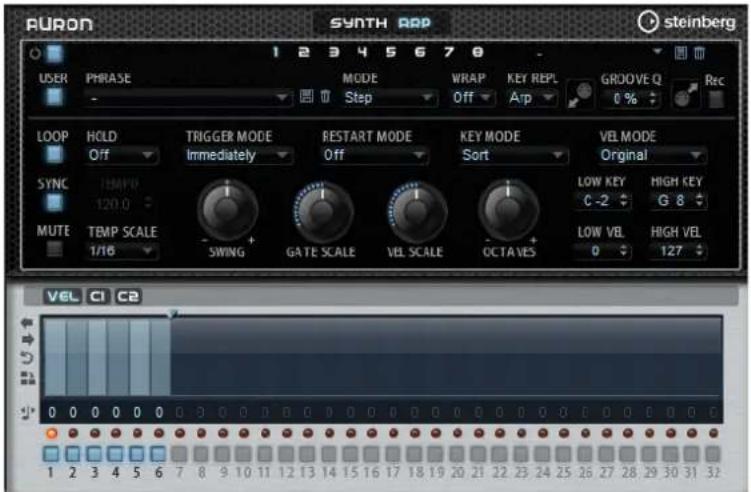Click the top-right save preset disk icon
The width and height of the screenshot is (751, 492).
[681, 53]
